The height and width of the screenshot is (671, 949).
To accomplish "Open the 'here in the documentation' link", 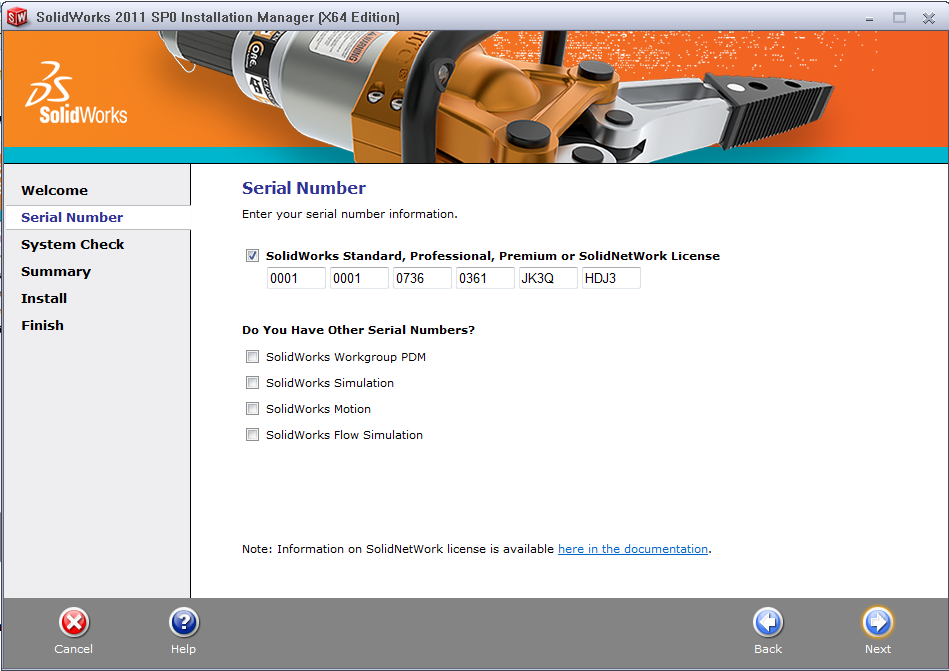I will coord(632,549).
